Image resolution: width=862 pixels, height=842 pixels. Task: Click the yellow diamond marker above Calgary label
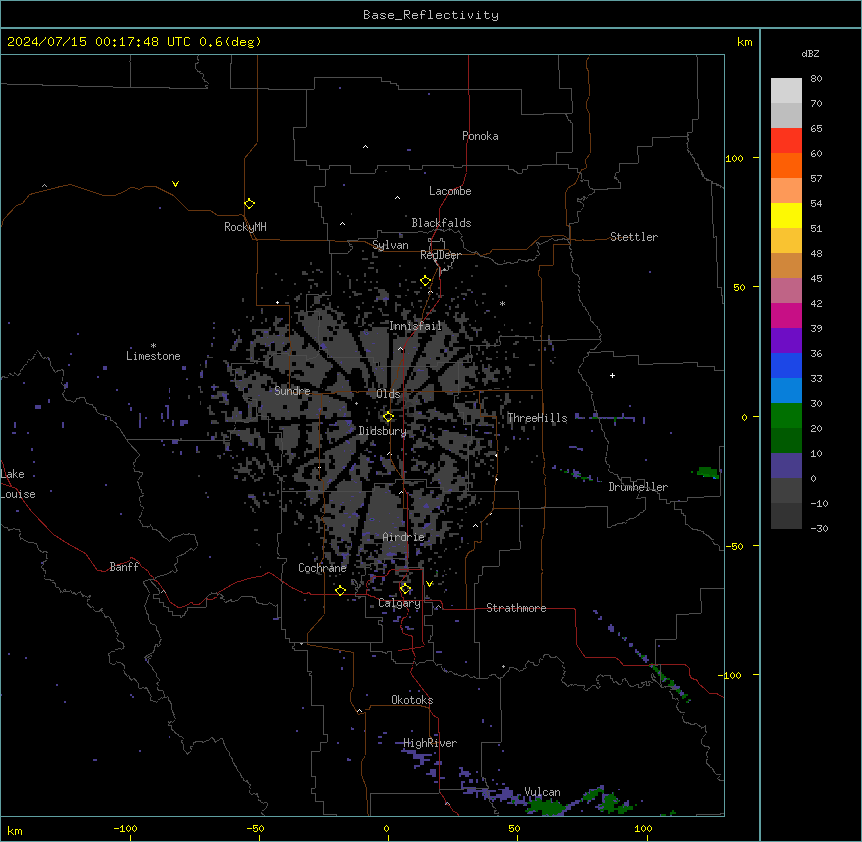click(405, 589)
